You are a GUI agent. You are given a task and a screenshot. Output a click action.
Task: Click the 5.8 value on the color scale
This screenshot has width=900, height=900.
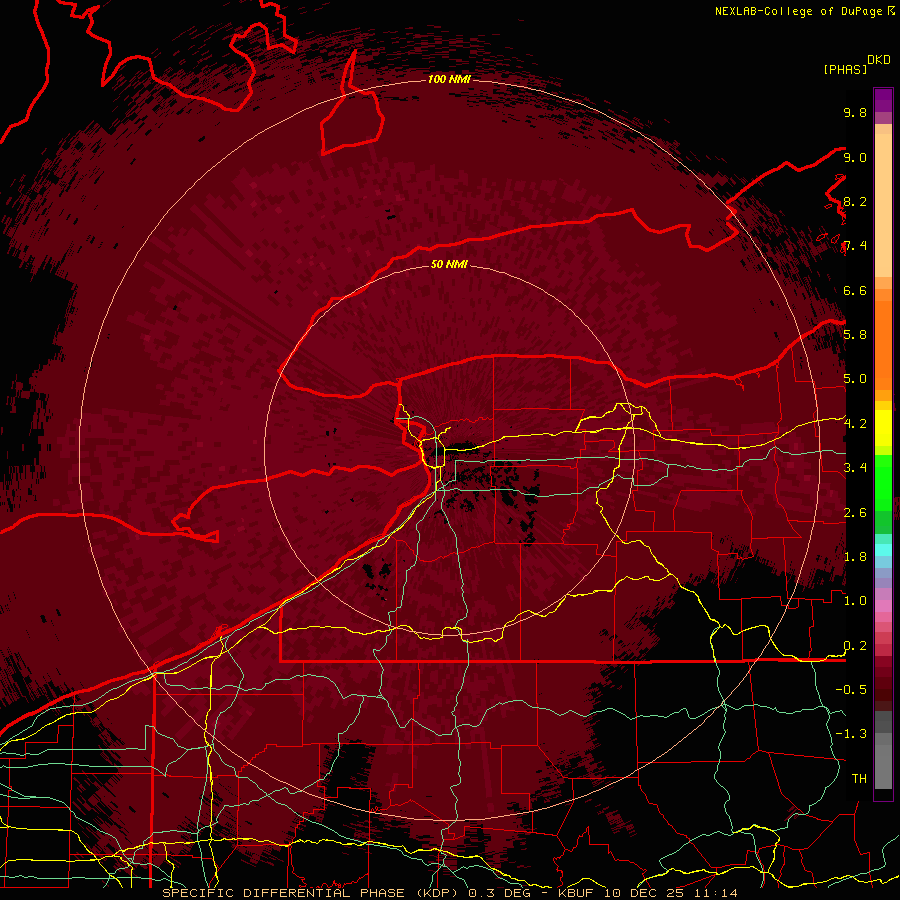click(855, 335)
